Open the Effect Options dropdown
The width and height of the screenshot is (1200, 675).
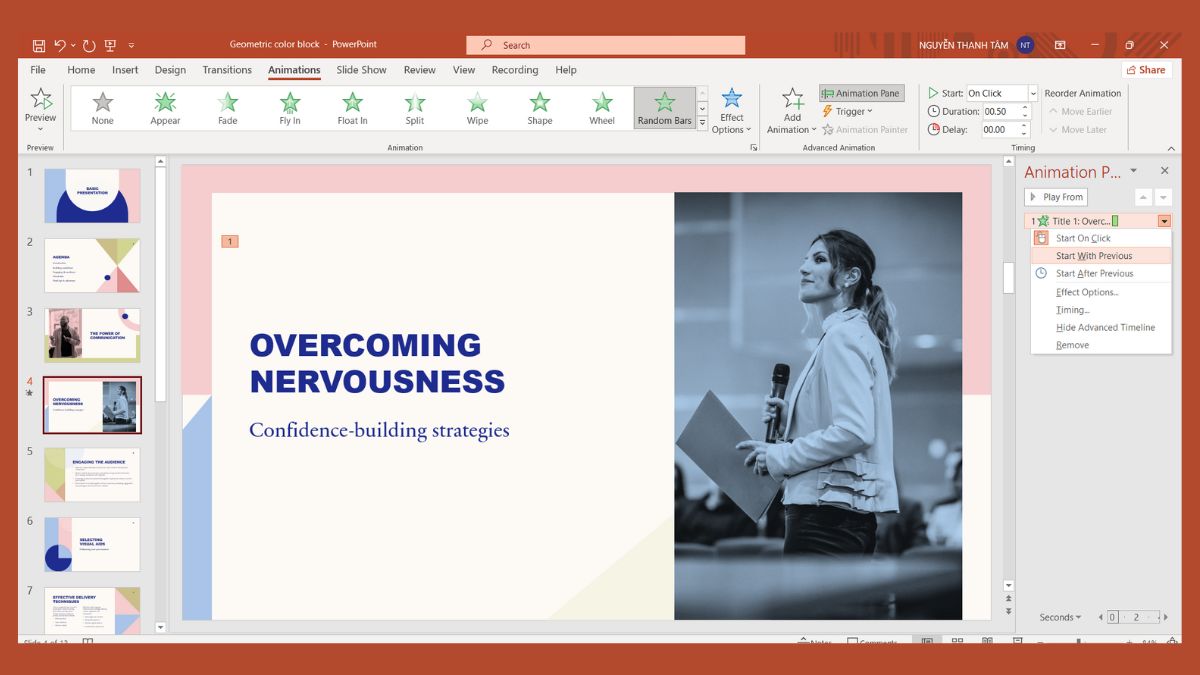(732, 110)
